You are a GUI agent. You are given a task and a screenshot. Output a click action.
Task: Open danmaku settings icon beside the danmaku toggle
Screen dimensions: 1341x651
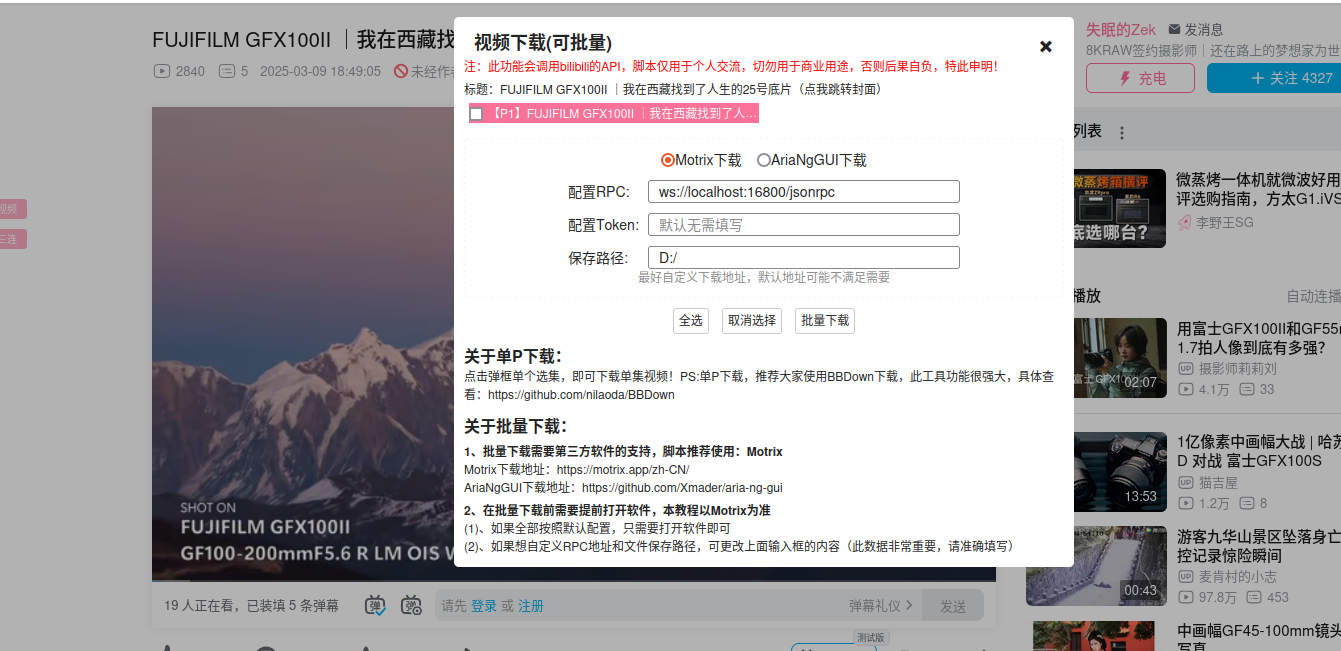pos(411,606)
